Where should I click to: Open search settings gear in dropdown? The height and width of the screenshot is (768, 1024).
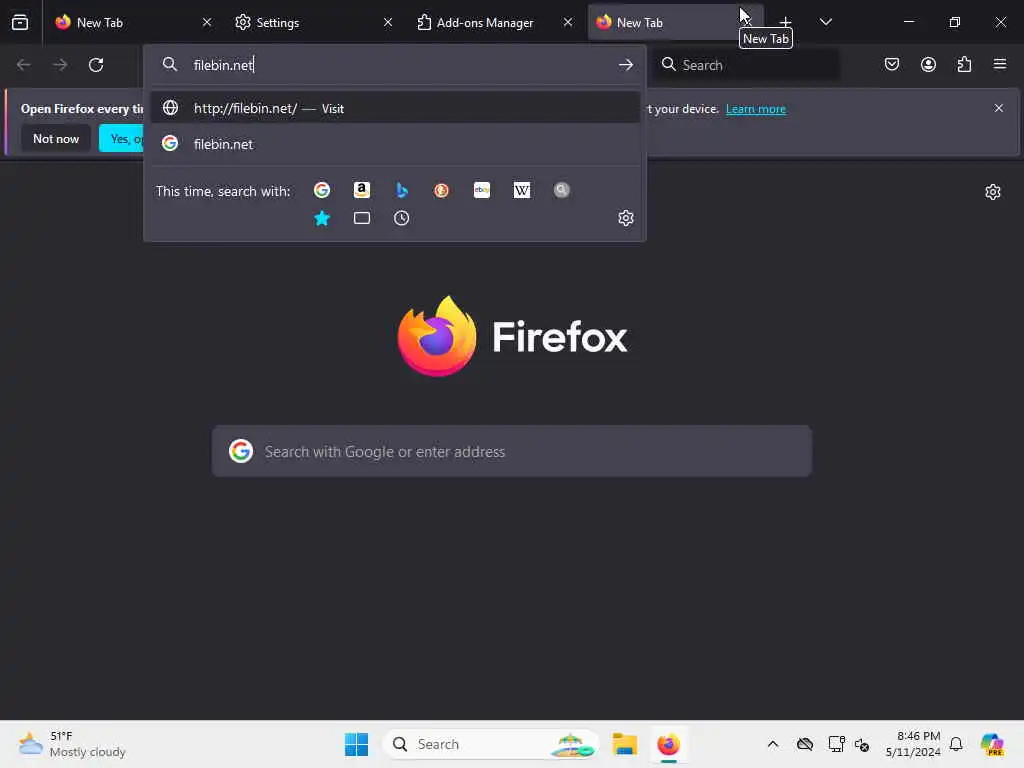(x=626, y=218)
